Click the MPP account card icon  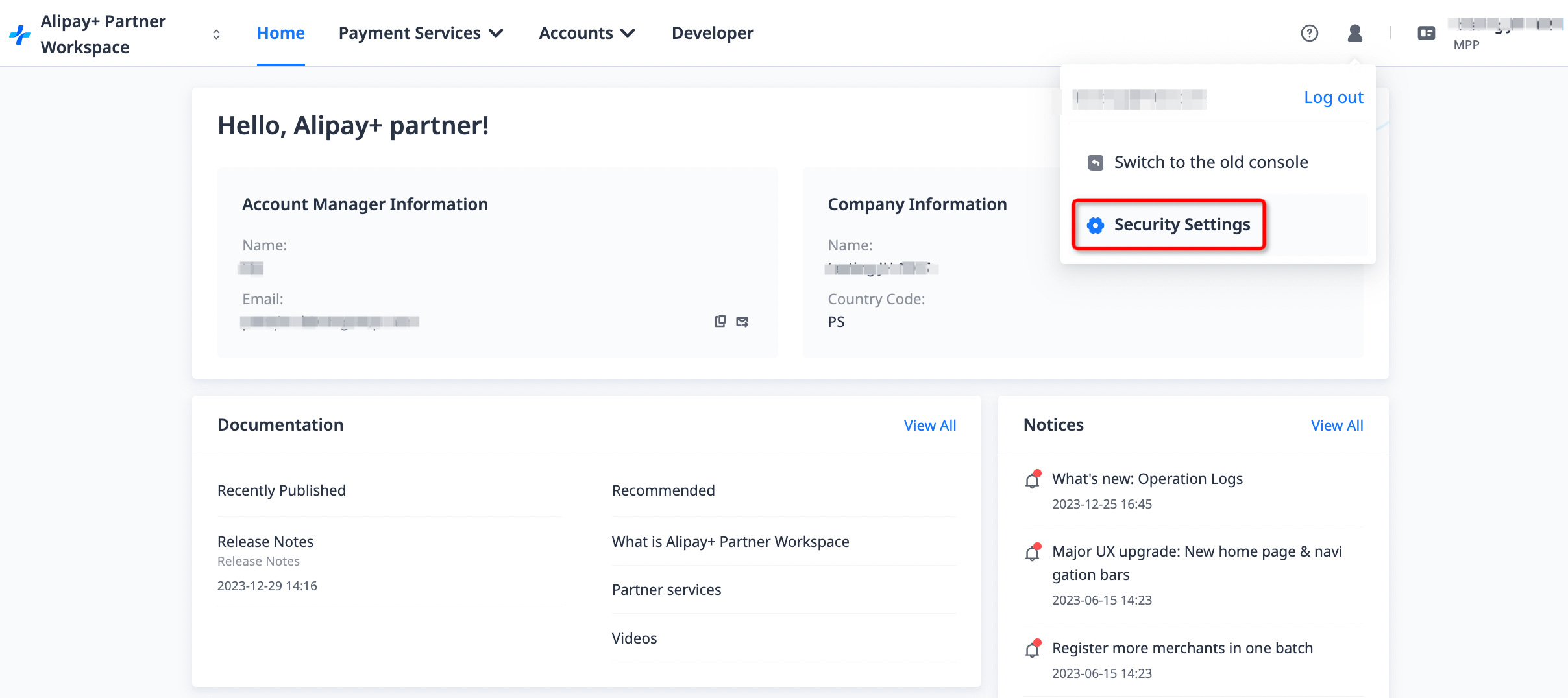click(1426, 33)
